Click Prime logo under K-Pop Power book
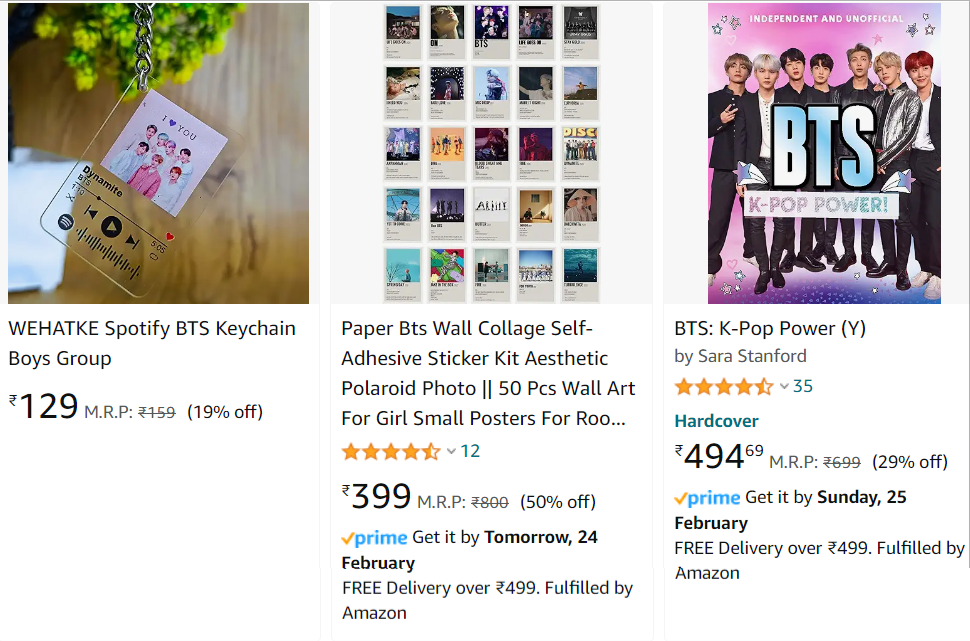This screenshot has height=641, width=970. pyautogui.click(x=707, y=498)
